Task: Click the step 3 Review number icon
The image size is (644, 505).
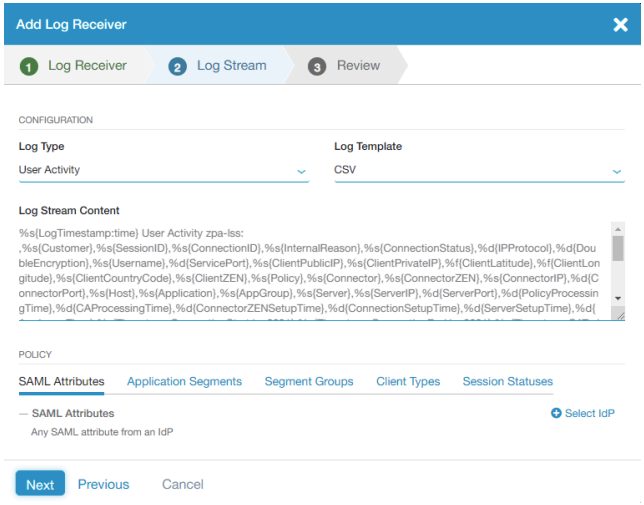Action: [317, 67]
